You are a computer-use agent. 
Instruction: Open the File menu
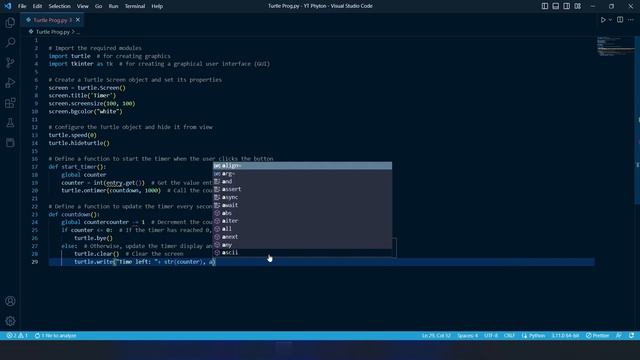tap(22, 6)
